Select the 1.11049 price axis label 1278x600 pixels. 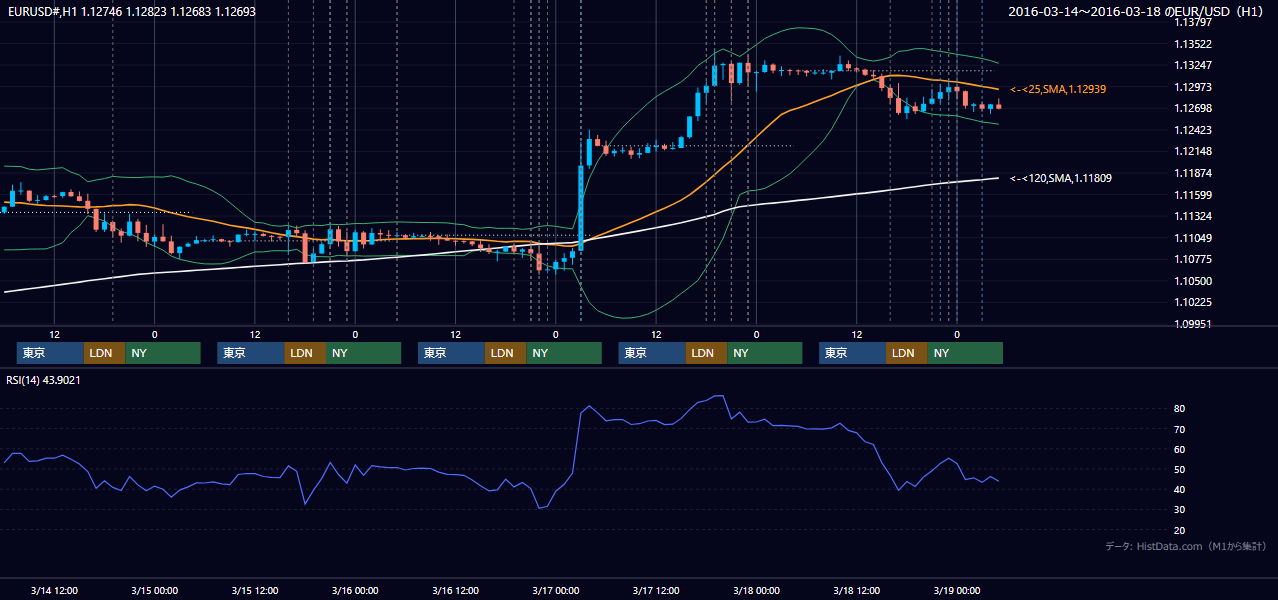(1193, 238)
